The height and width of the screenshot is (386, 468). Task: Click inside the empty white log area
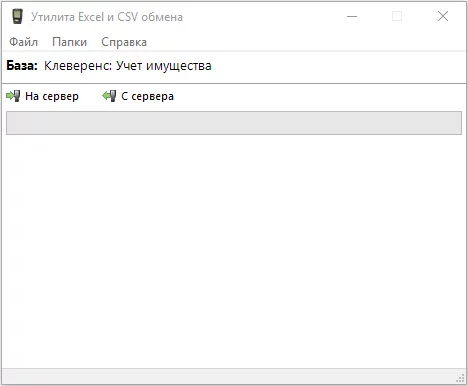coord(234,252)
